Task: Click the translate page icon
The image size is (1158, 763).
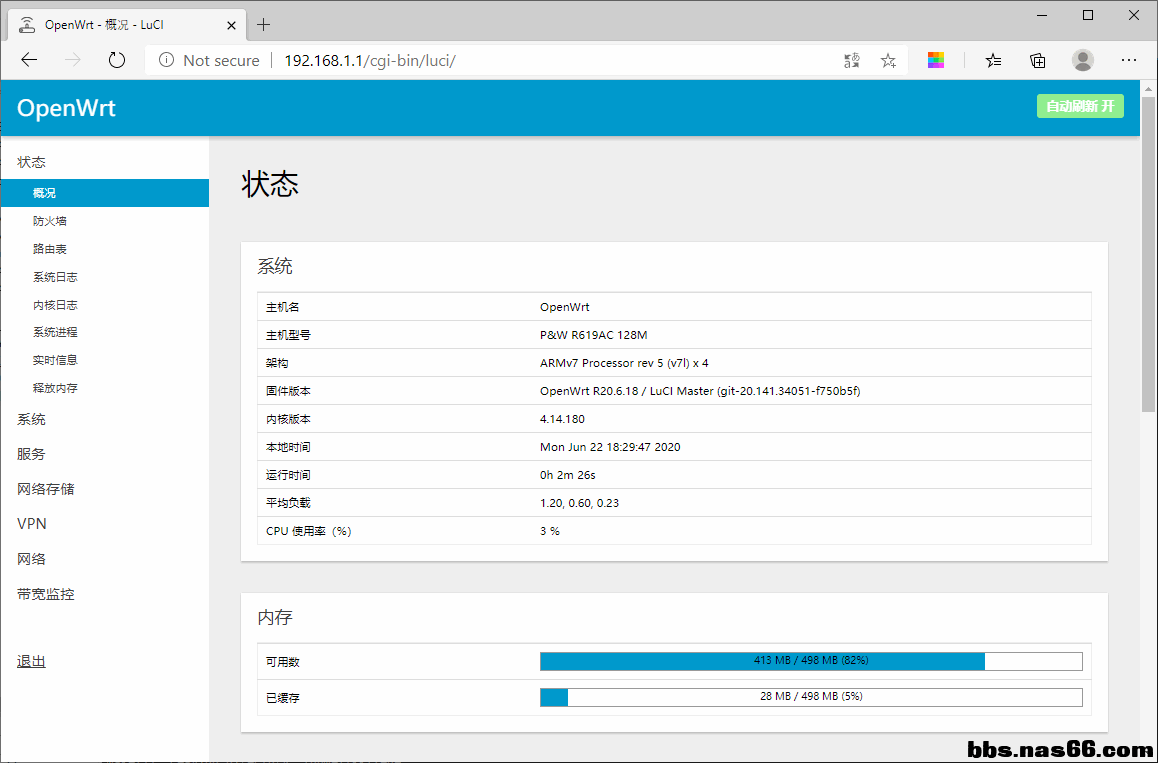Action: [x=851, y=60]
